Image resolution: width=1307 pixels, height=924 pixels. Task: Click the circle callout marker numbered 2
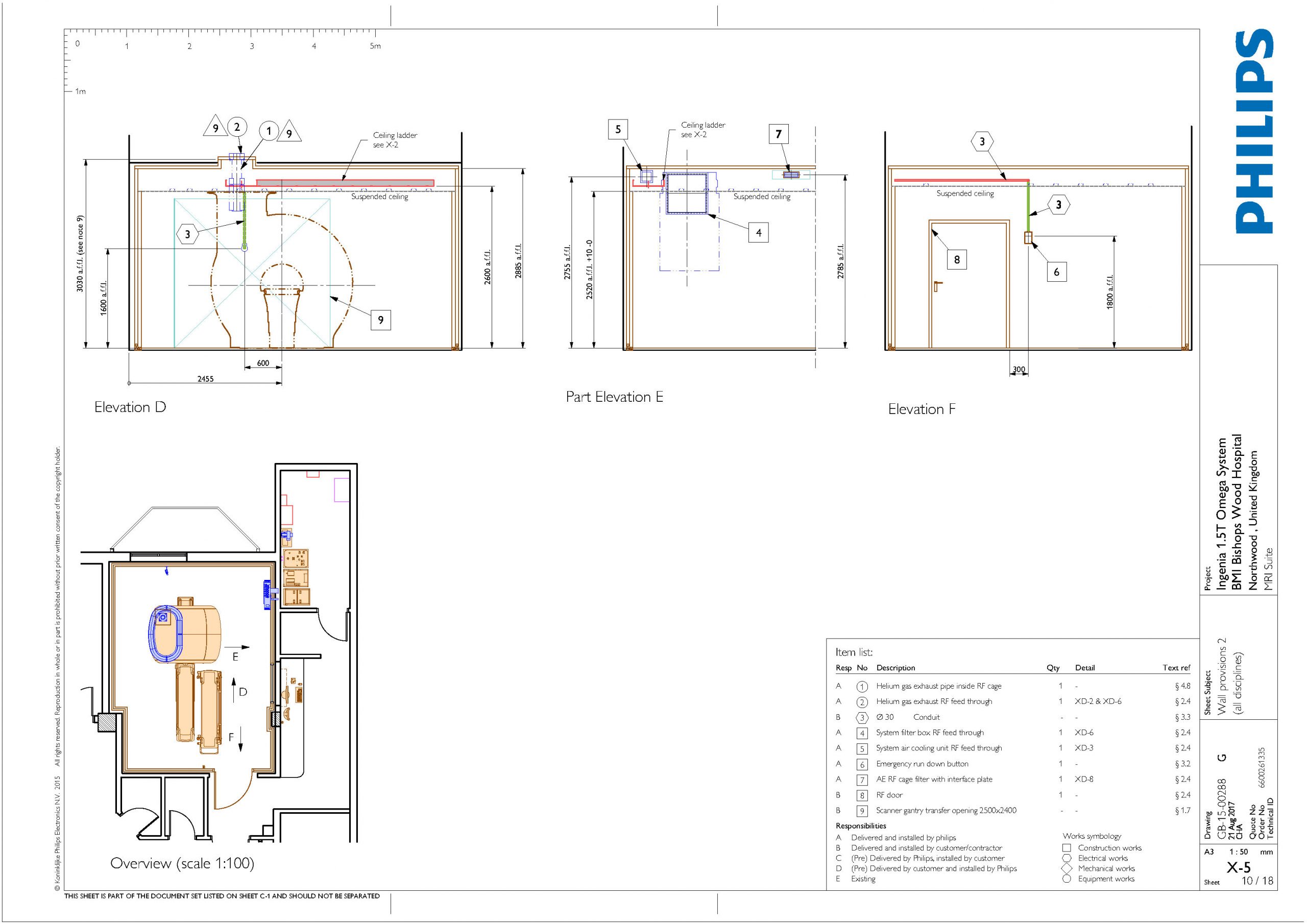pos(237,127)
